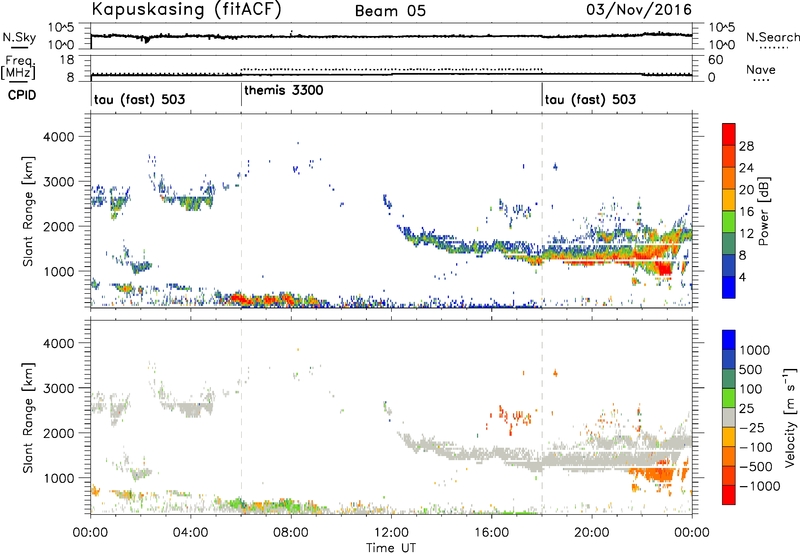This screenshot has width=800, height=554.
Task: Click the -100 tick on the velocity colorbar
Action: (756, 447)
